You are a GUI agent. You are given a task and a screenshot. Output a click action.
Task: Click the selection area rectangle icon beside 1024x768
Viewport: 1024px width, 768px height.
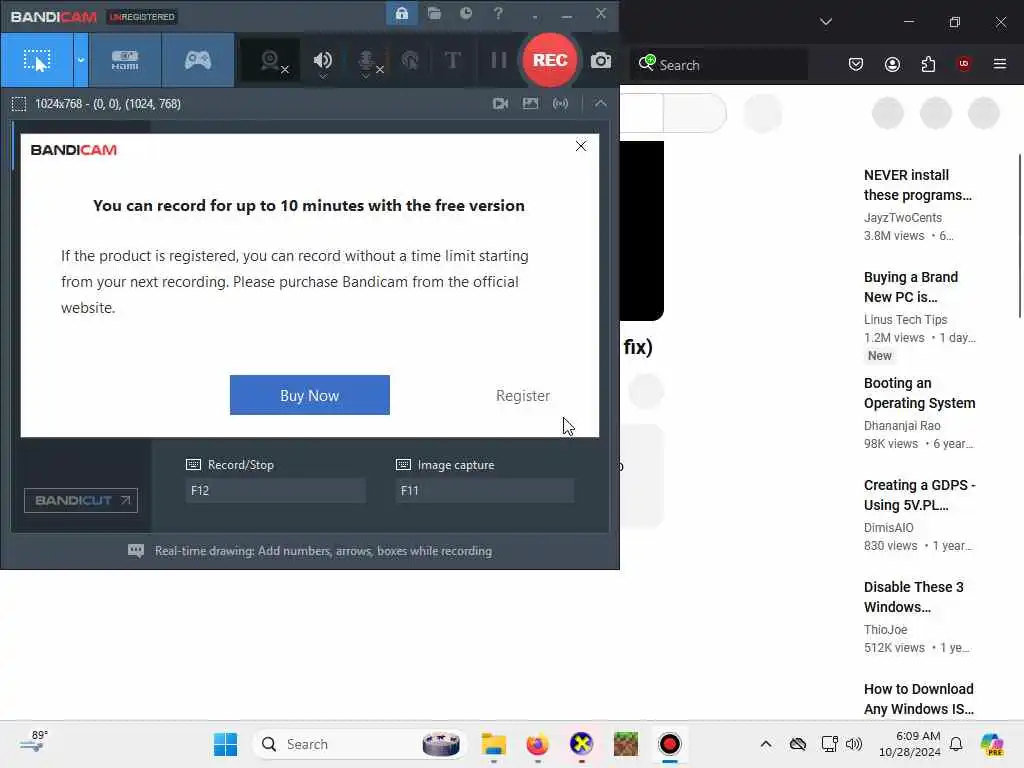coord(19,104)
